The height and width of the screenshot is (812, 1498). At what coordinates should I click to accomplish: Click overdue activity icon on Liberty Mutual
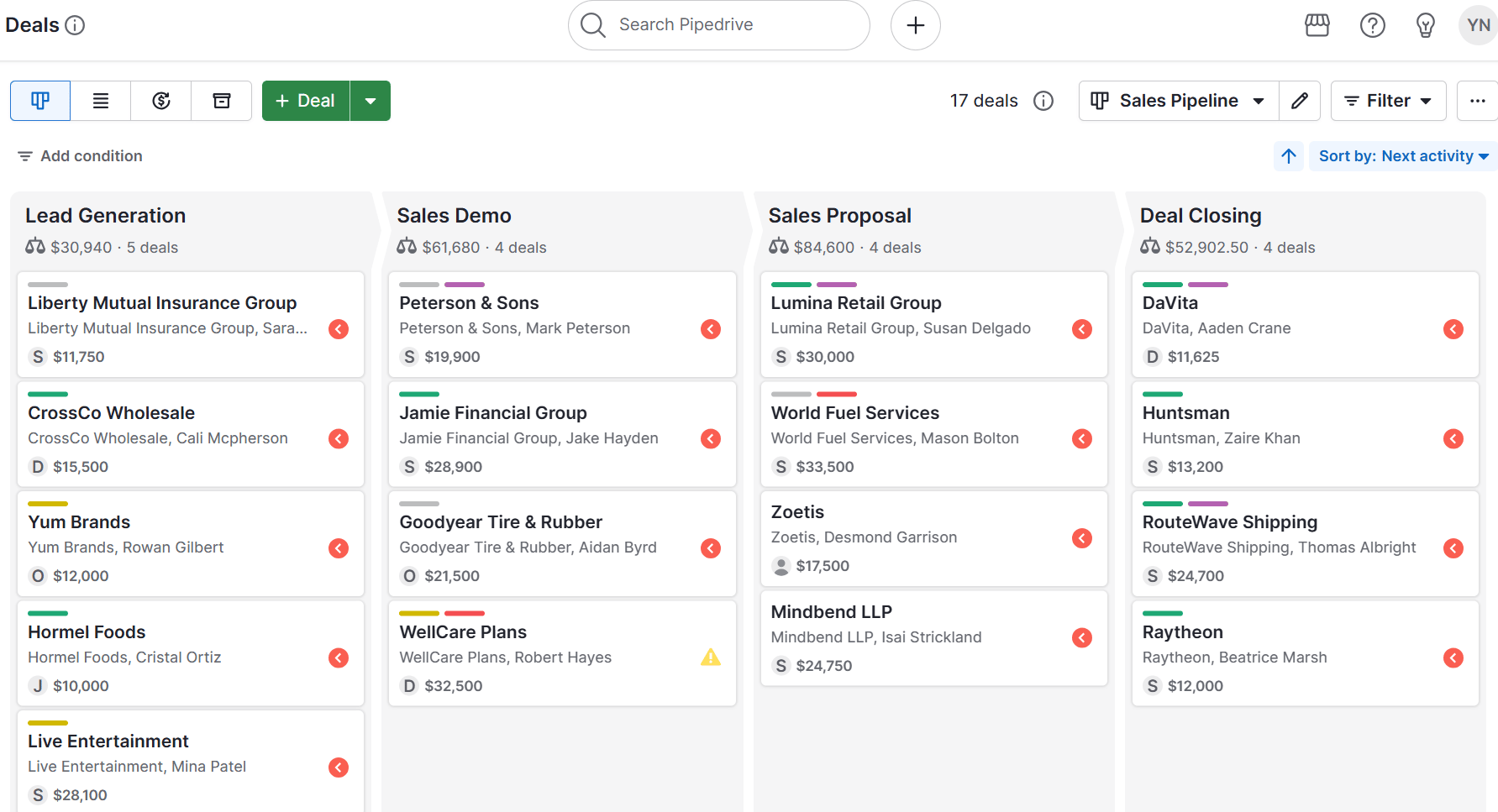pos(339,329)
